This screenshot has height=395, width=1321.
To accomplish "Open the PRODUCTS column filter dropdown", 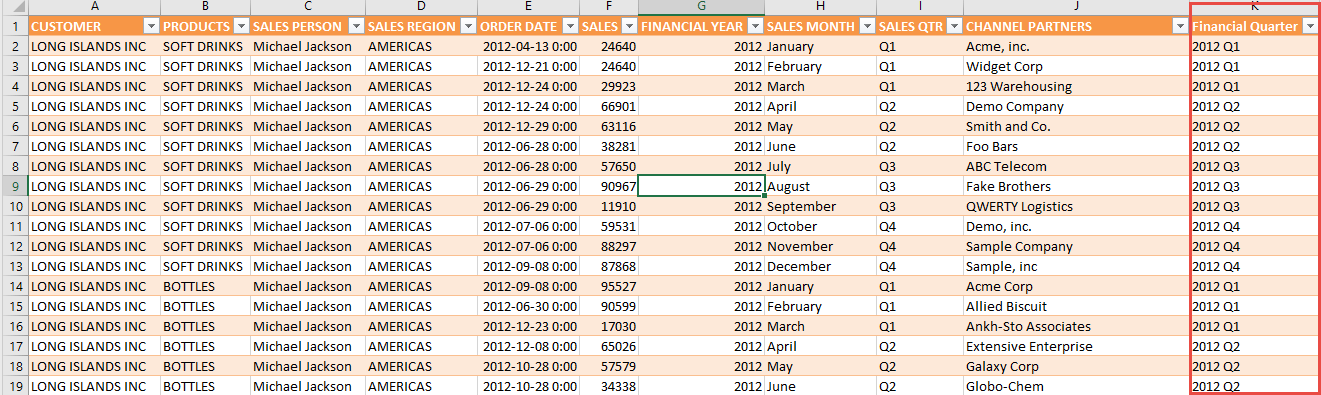I will pyautogui.click(x=241, y=26).
